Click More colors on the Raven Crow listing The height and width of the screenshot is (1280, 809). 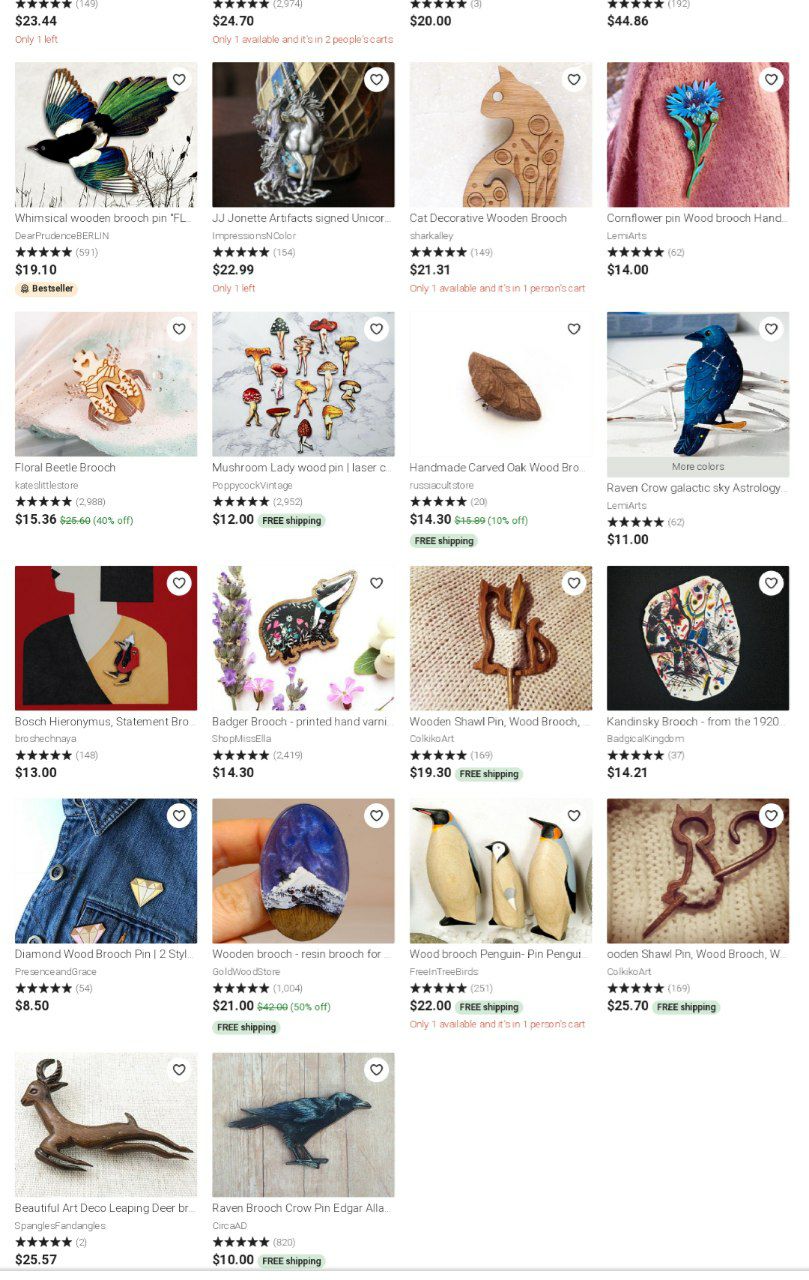coord(698,467)
